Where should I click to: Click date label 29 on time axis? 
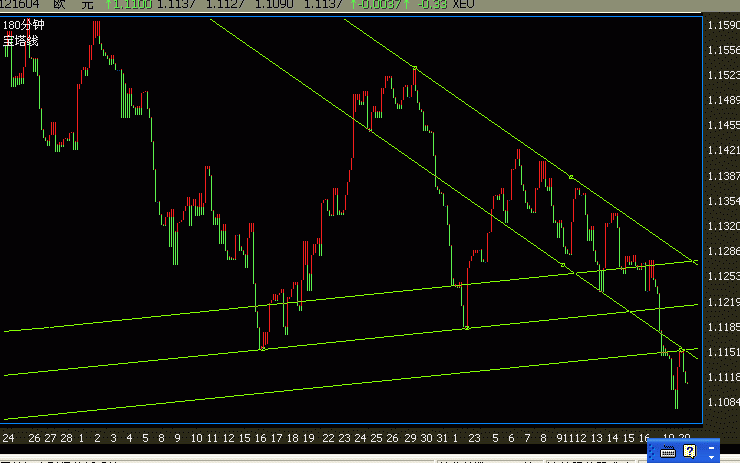410,438
